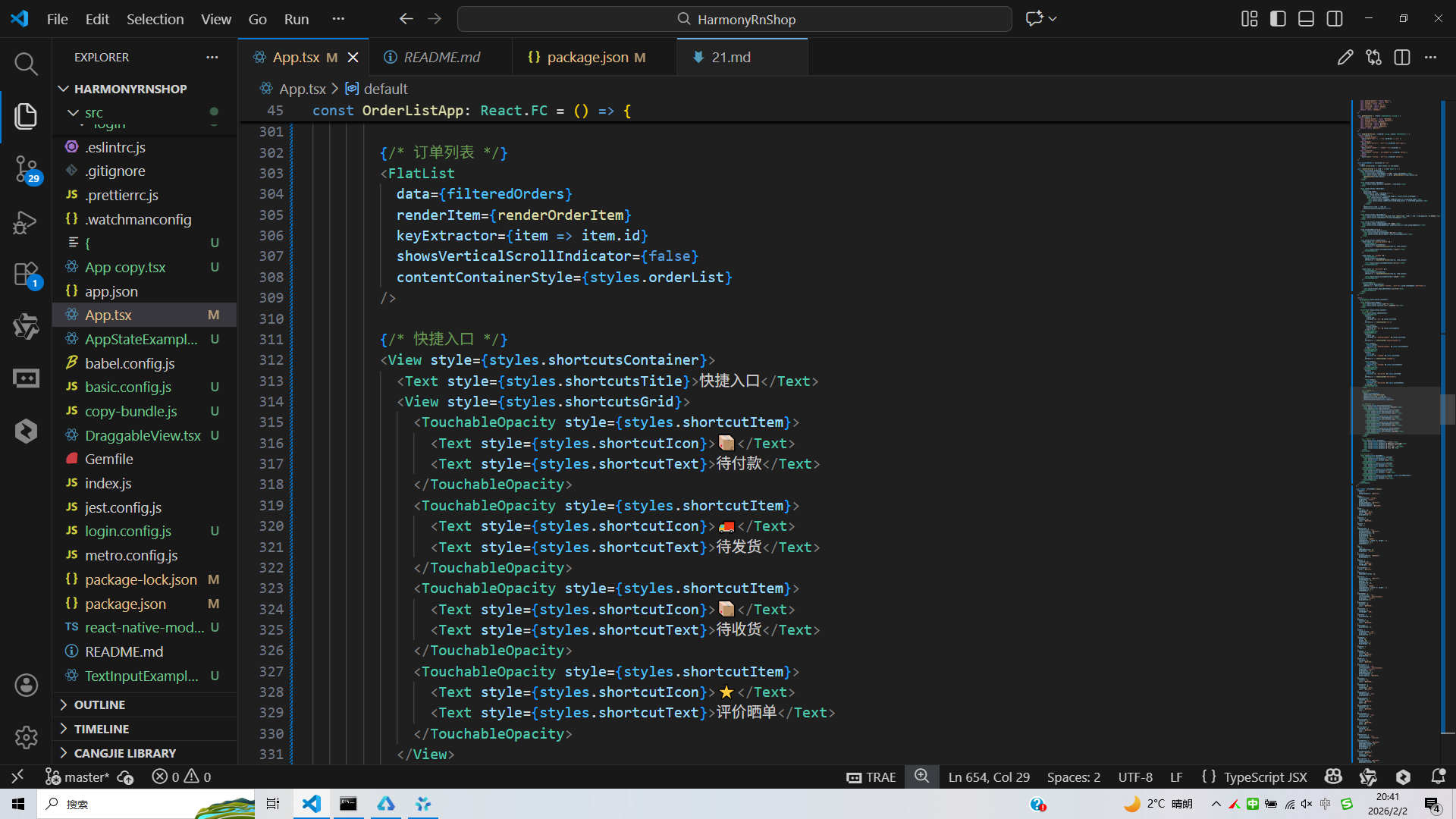The width and height of the screenshot is (1456, 819).
Task: Click the minimap scroll slider
Action: (1394, 409)
